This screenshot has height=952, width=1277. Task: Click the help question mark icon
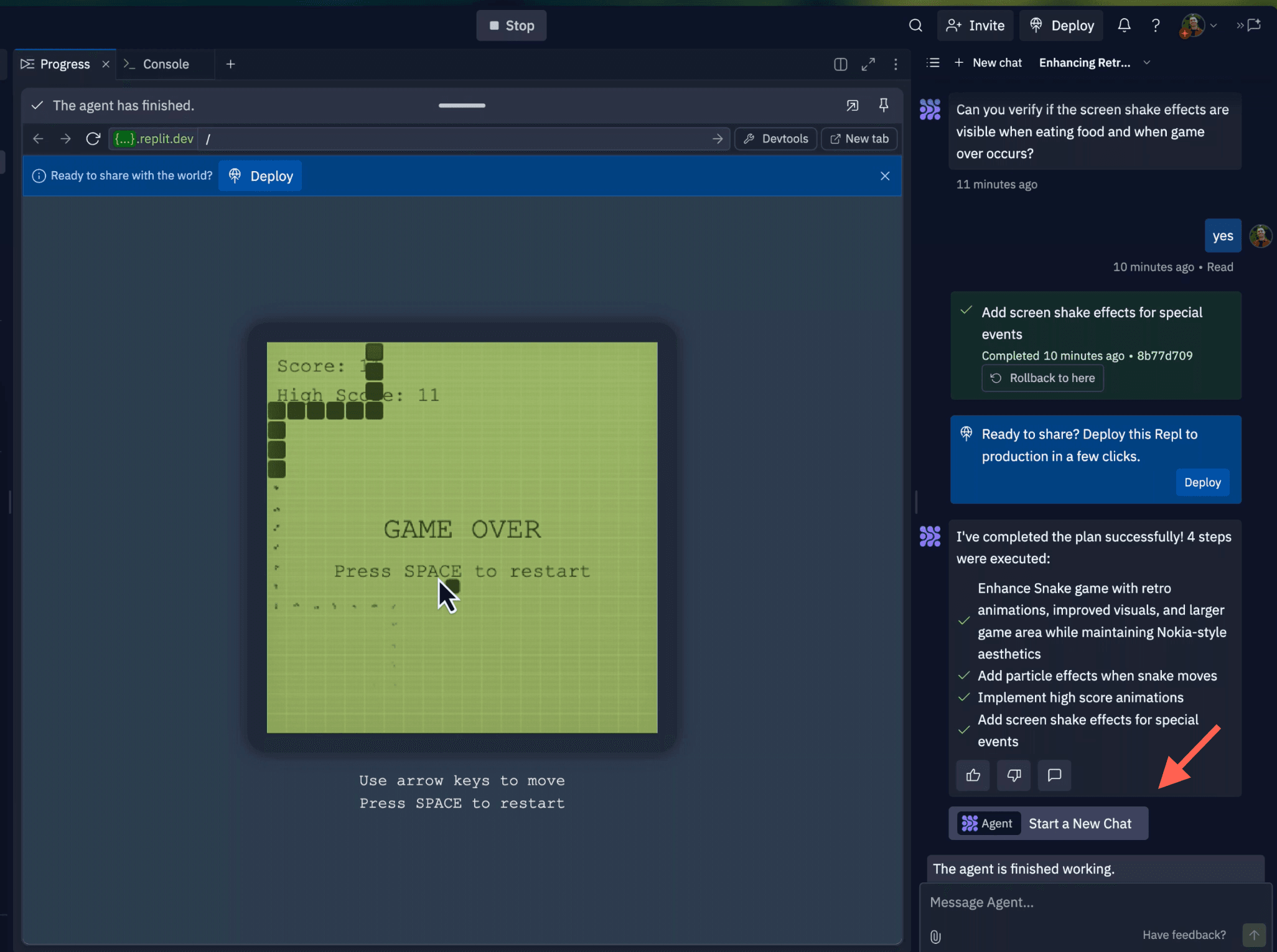coord(1156,26)
